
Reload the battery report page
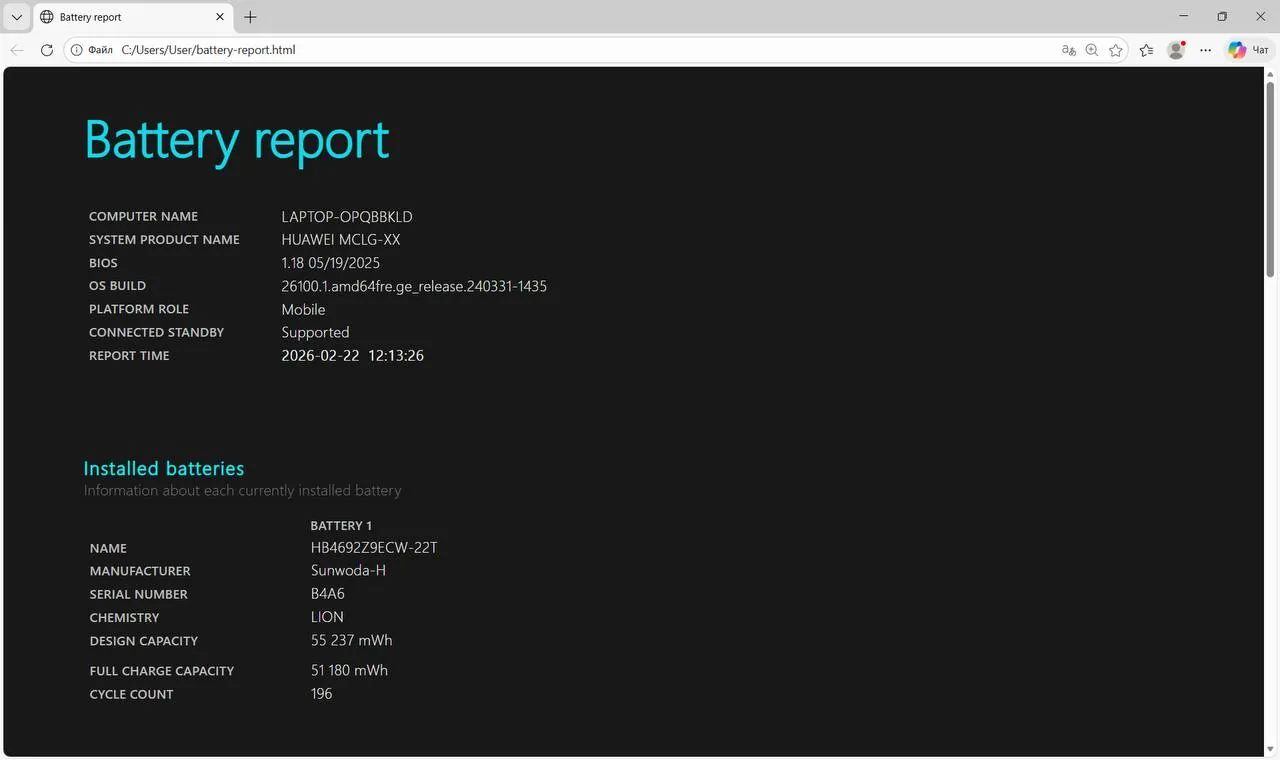click(x=46, y=50)
